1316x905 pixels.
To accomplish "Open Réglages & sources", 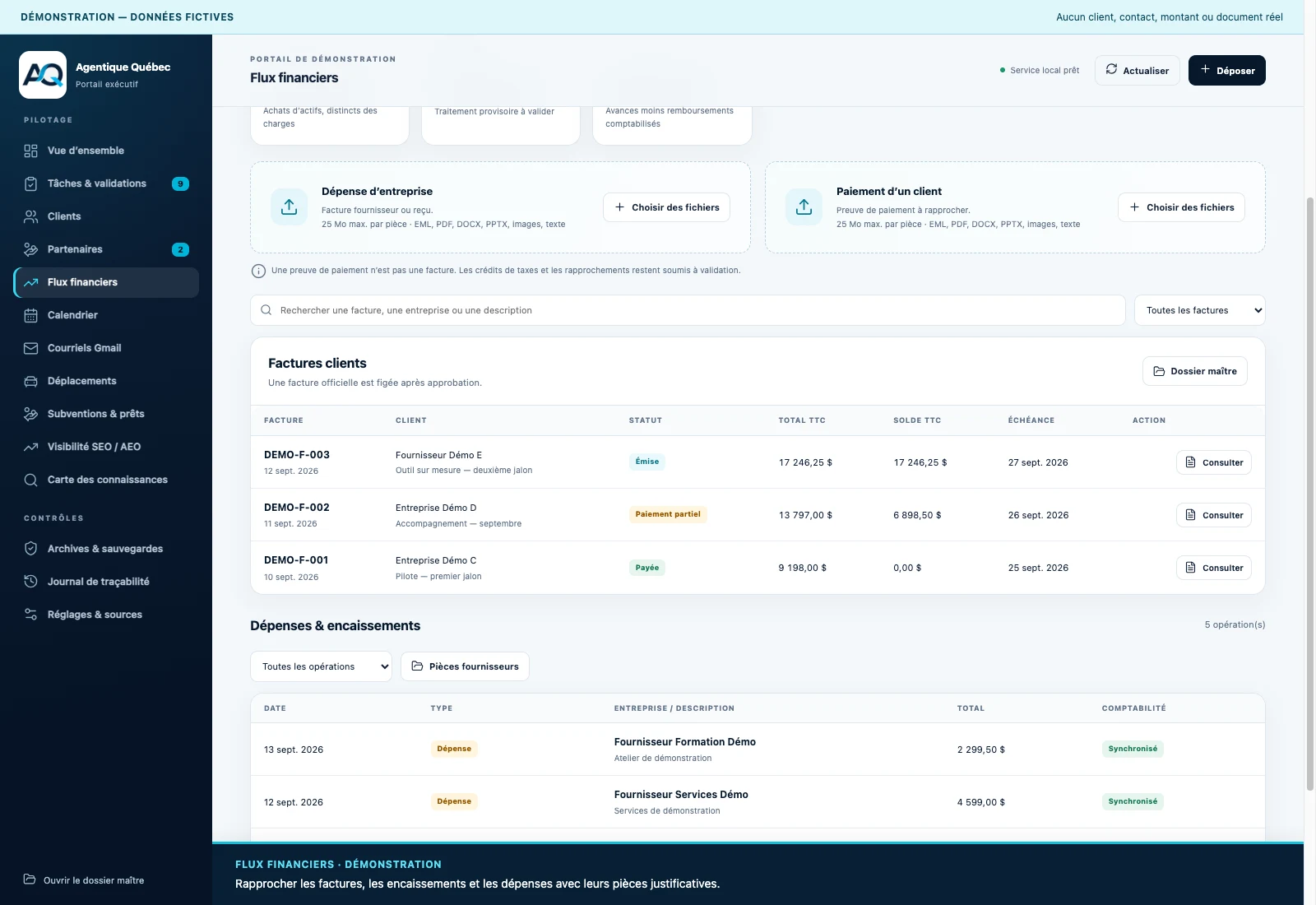I will (x=106, y=615).
